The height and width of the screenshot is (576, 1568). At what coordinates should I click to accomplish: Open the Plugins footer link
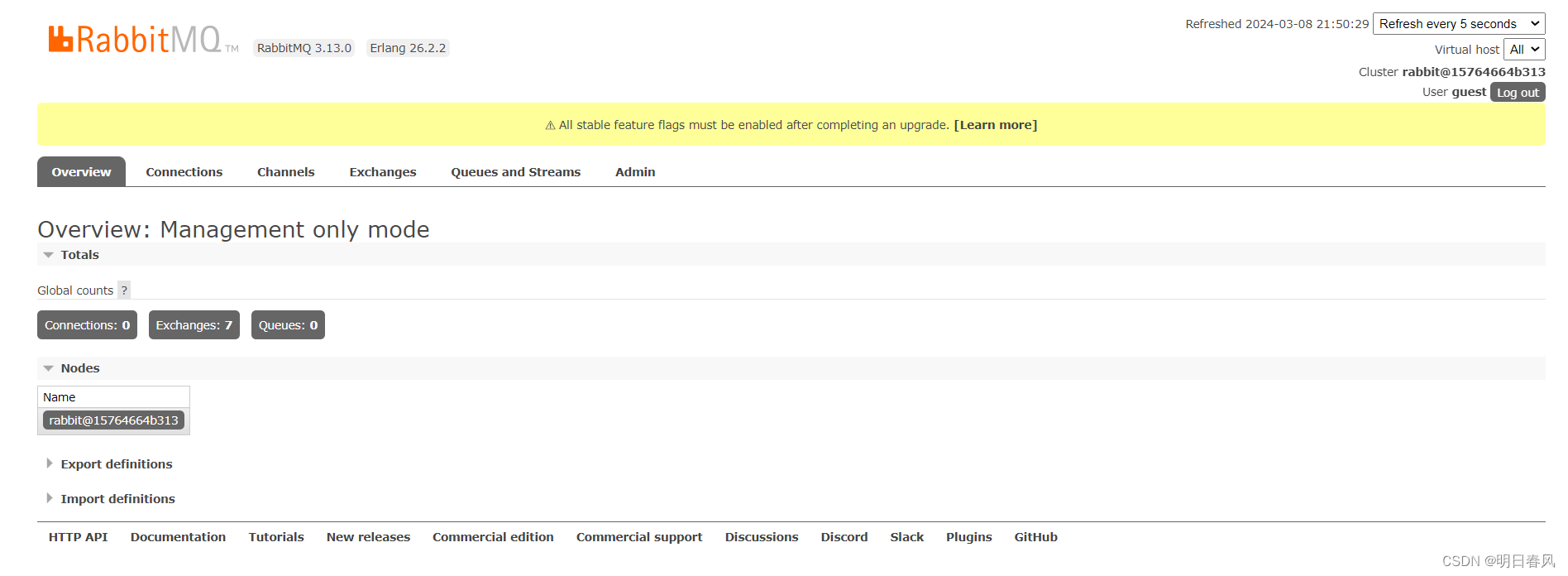[969, 537]
